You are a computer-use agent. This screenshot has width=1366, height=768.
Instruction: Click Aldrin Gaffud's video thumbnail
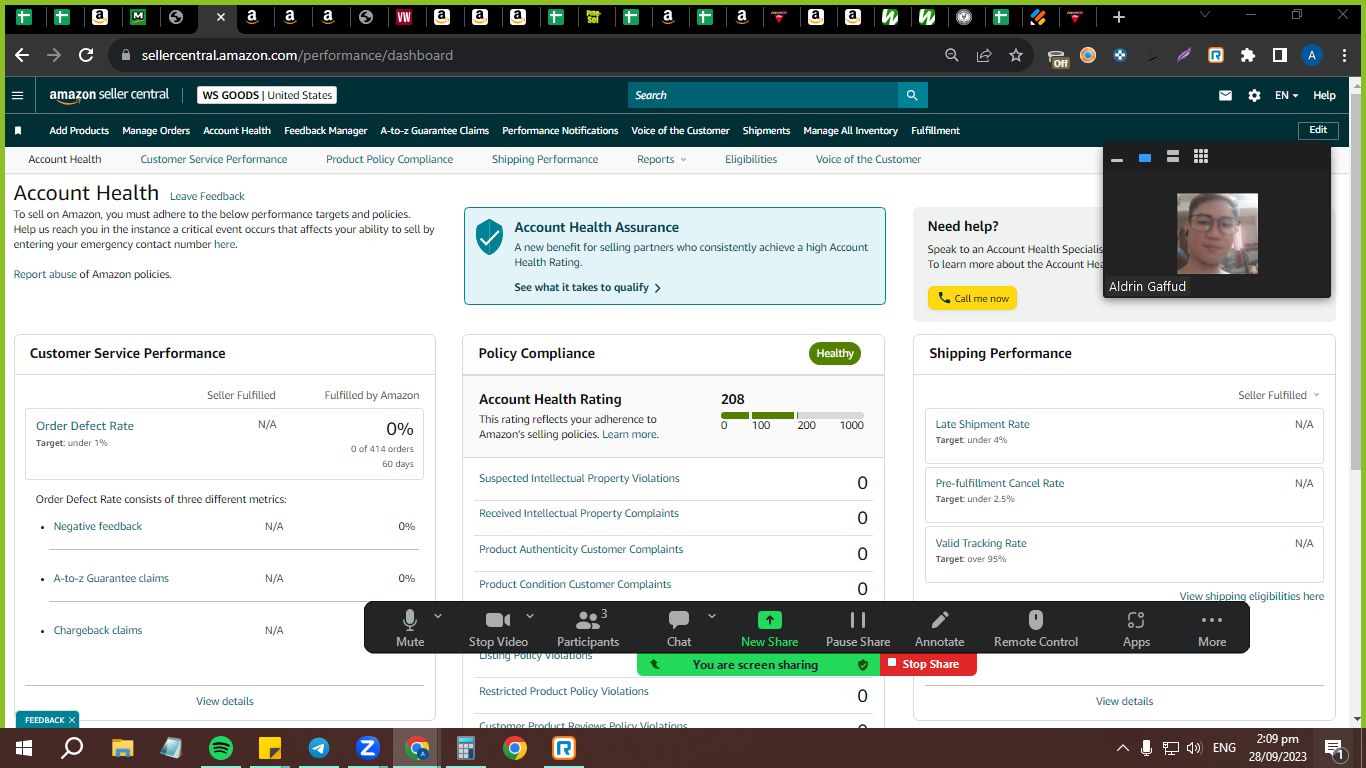[x=1217, y=233]
